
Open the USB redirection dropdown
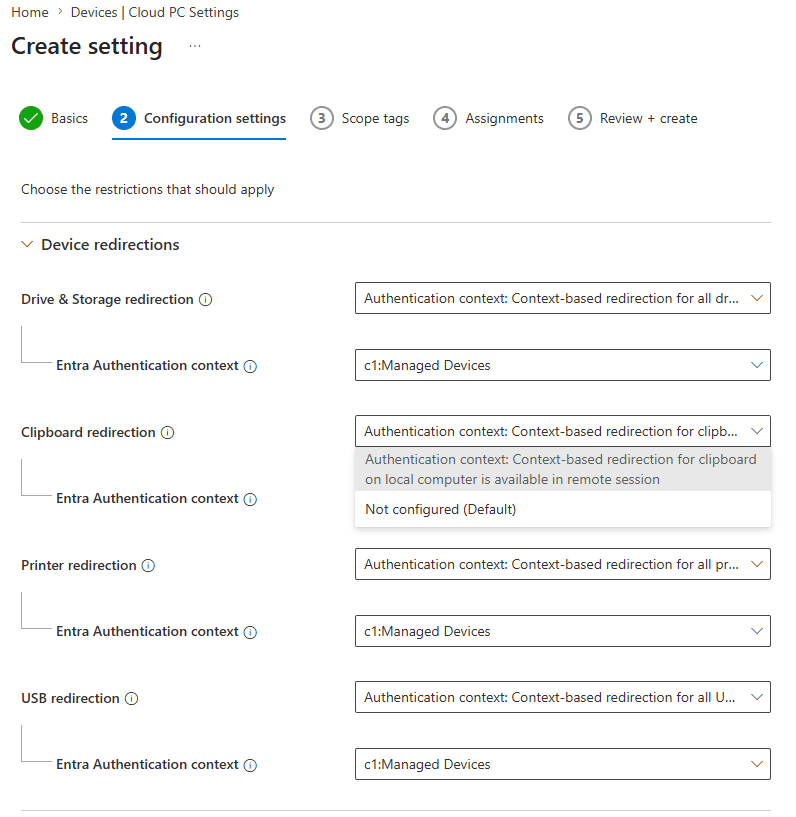(563, 697)
